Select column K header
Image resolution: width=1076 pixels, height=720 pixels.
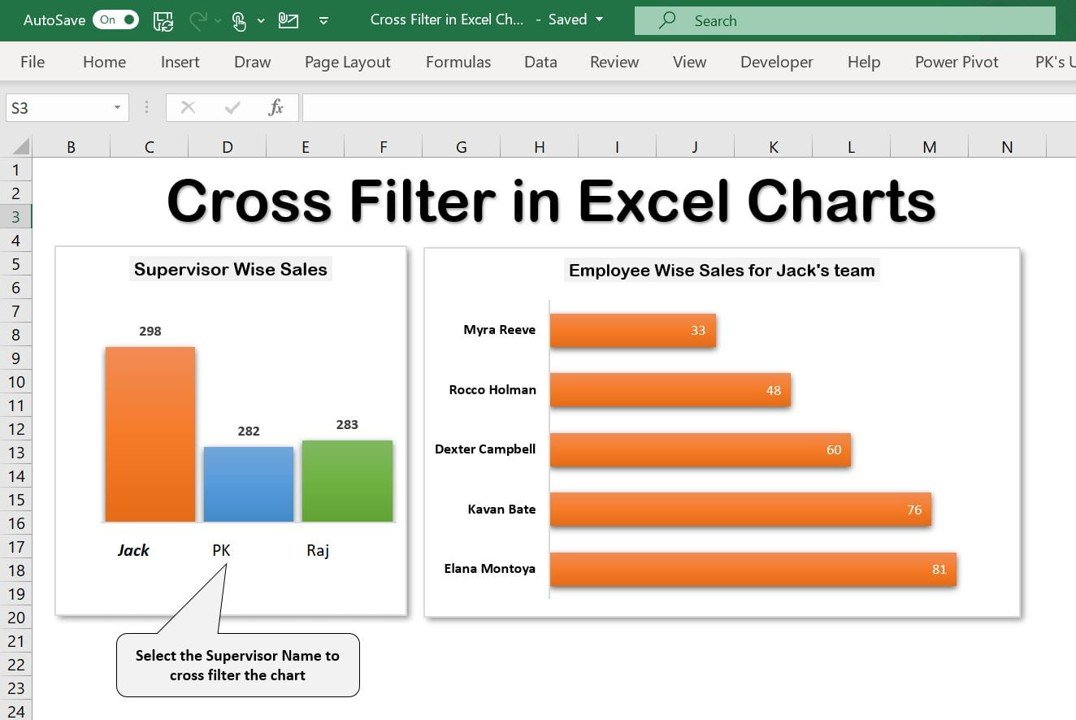tap(773, 147)
